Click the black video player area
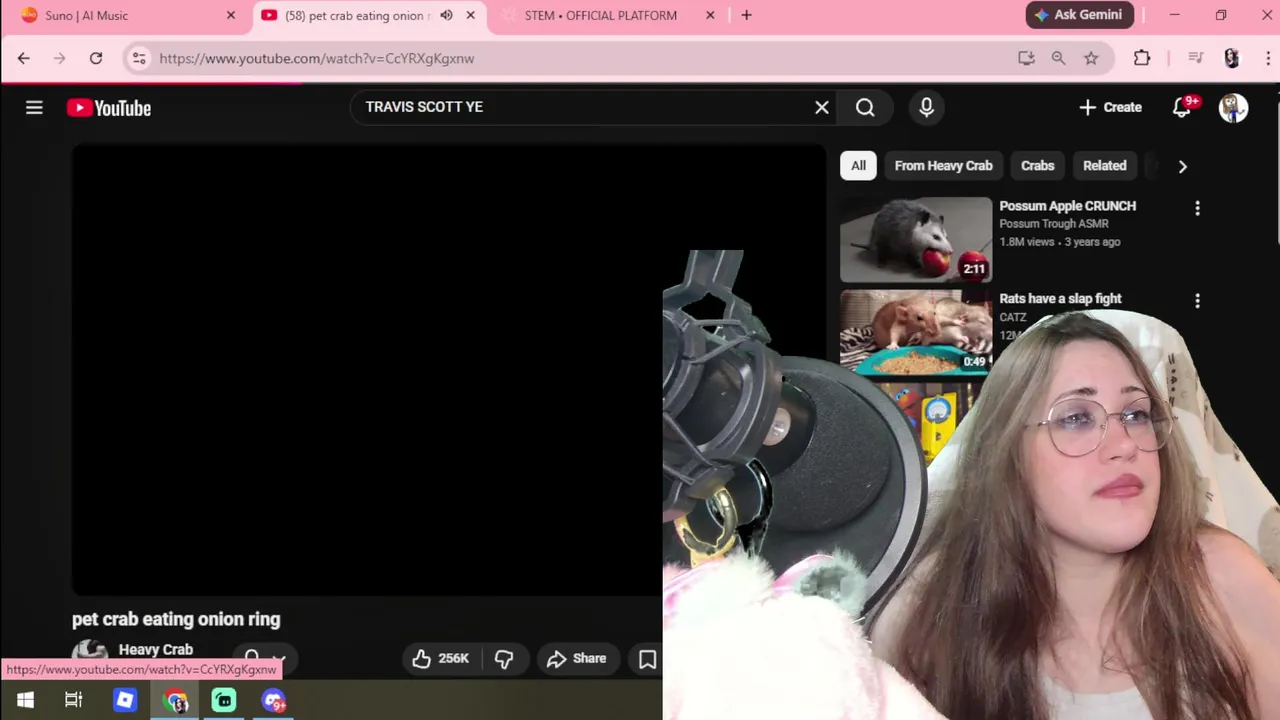This screenshot has width=1280, height=720. 366,370
